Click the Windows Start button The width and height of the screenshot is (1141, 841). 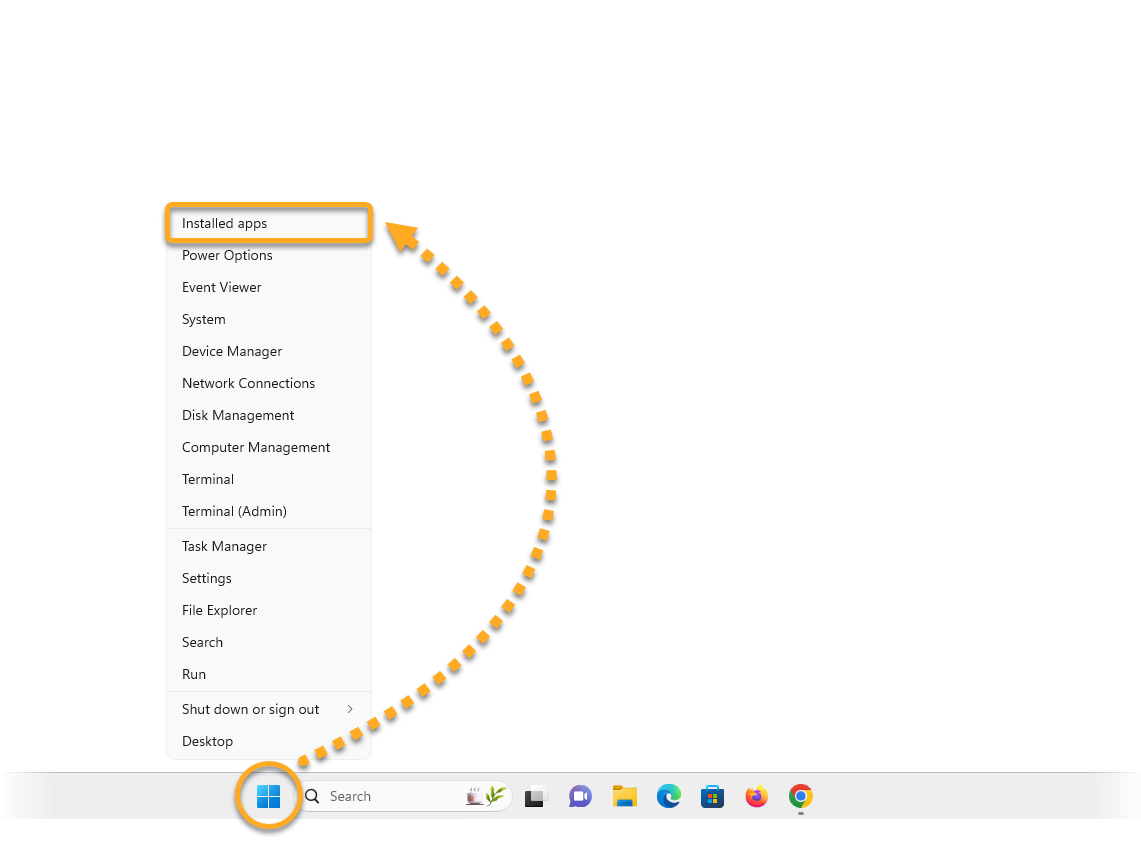(x=268, y=796)
